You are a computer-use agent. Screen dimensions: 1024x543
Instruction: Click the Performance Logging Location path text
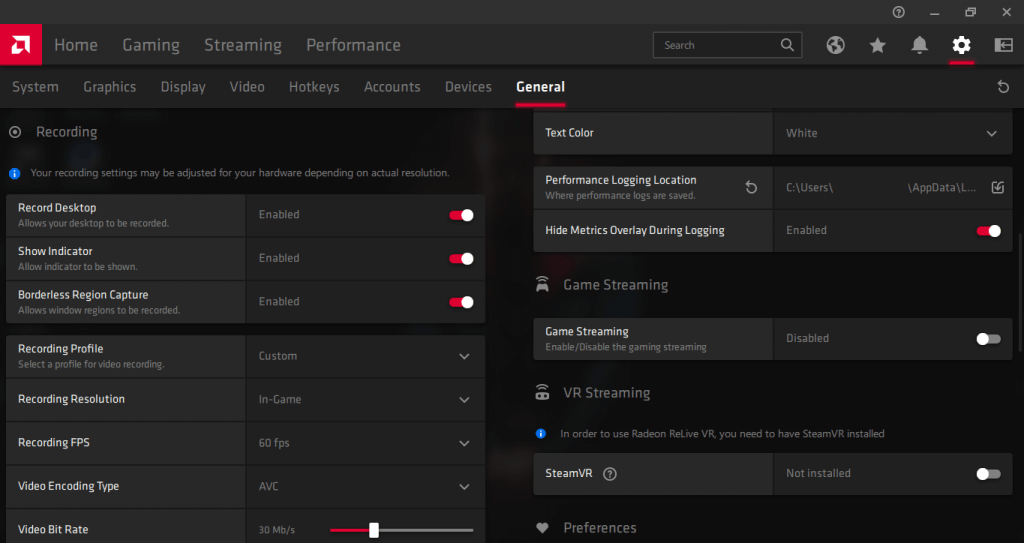coord(881,188)
